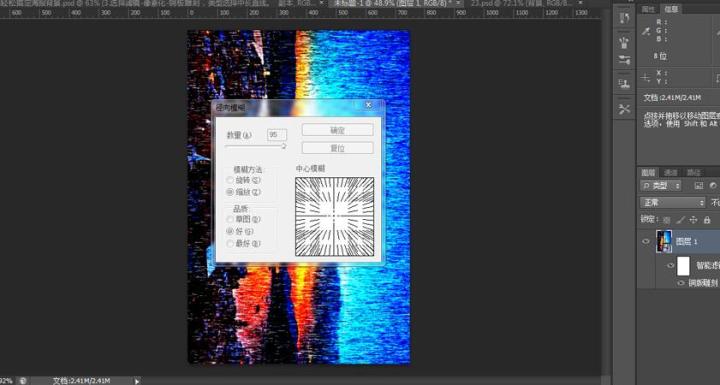720x385 pixels.
Task: Open the Brush Presets panel icon
Action: [624, 43]
